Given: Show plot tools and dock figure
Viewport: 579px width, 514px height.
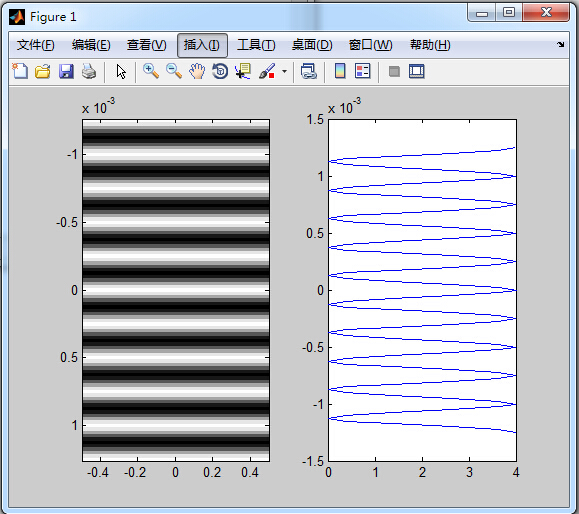Looking at the screenshot, I should coord(417,71).
